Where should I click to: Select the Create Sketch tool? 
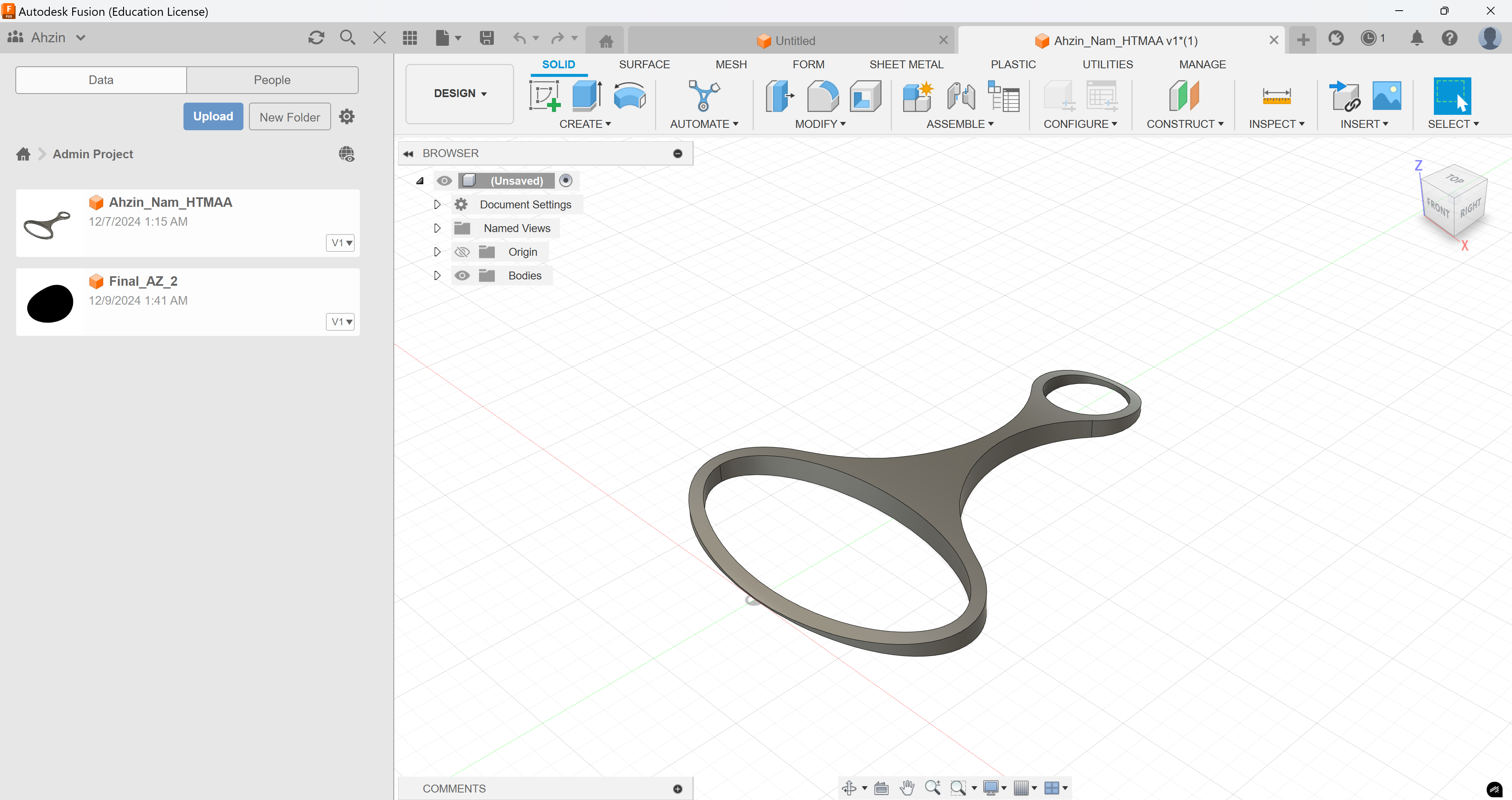tap(544, 96)
